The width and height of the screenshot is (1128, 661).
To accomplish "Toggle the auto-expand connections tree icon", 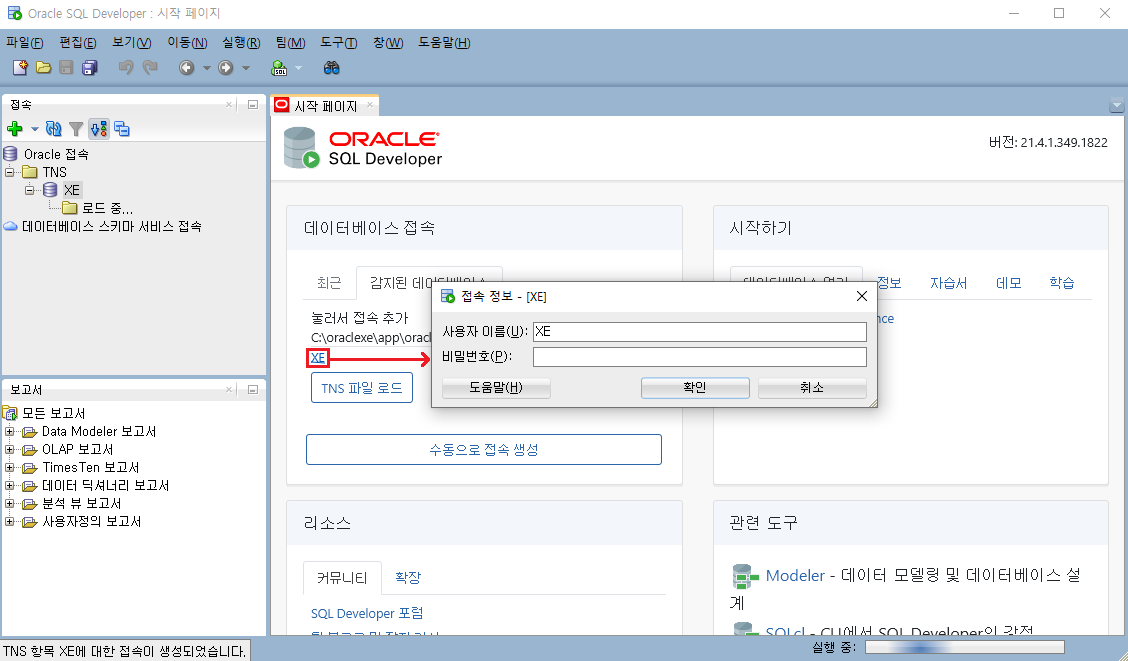I will (x=99, y=129).
